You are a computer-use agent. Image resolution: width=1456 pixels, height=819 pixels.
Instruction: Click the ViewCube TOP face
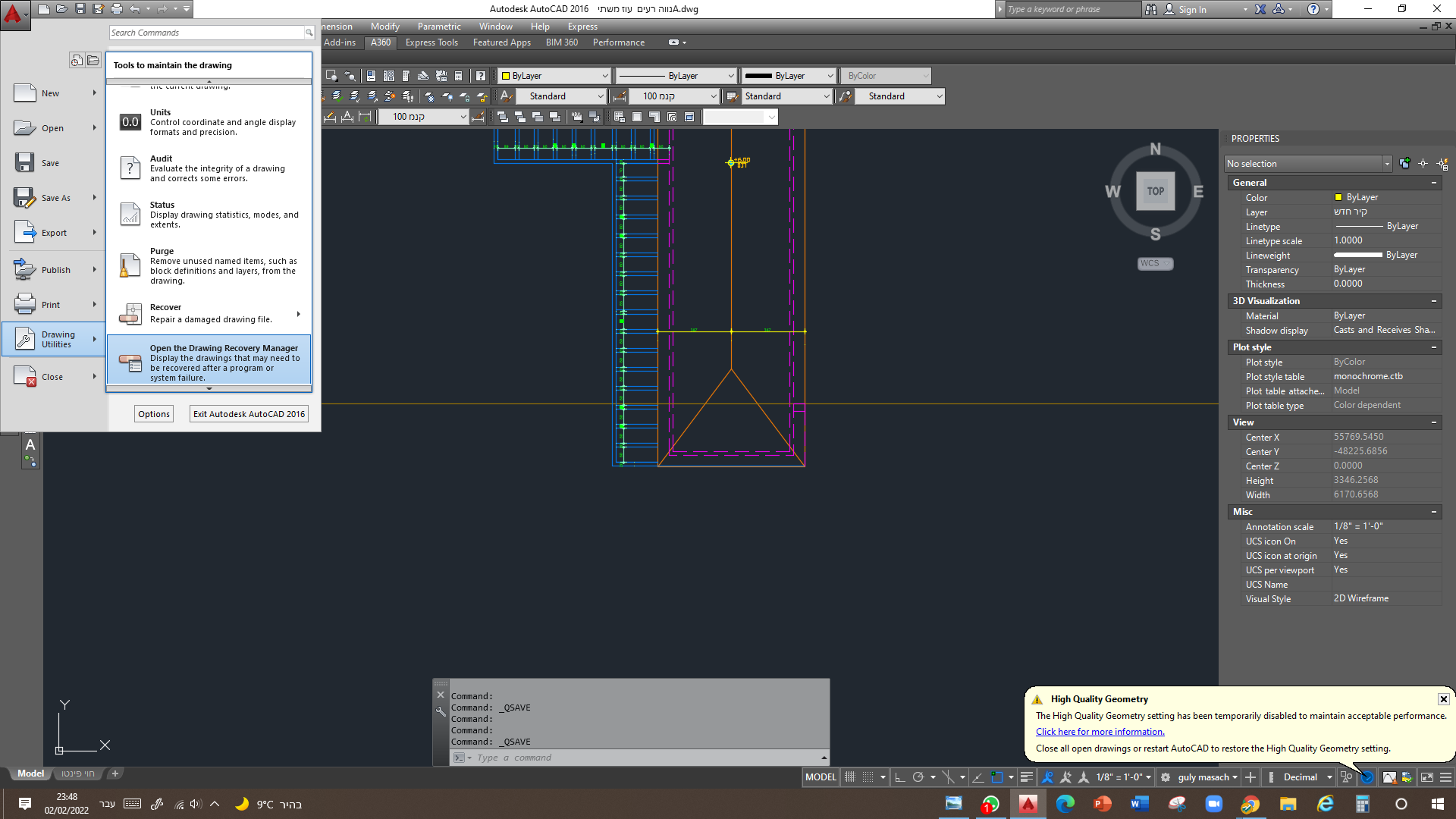coord(1155,191)
